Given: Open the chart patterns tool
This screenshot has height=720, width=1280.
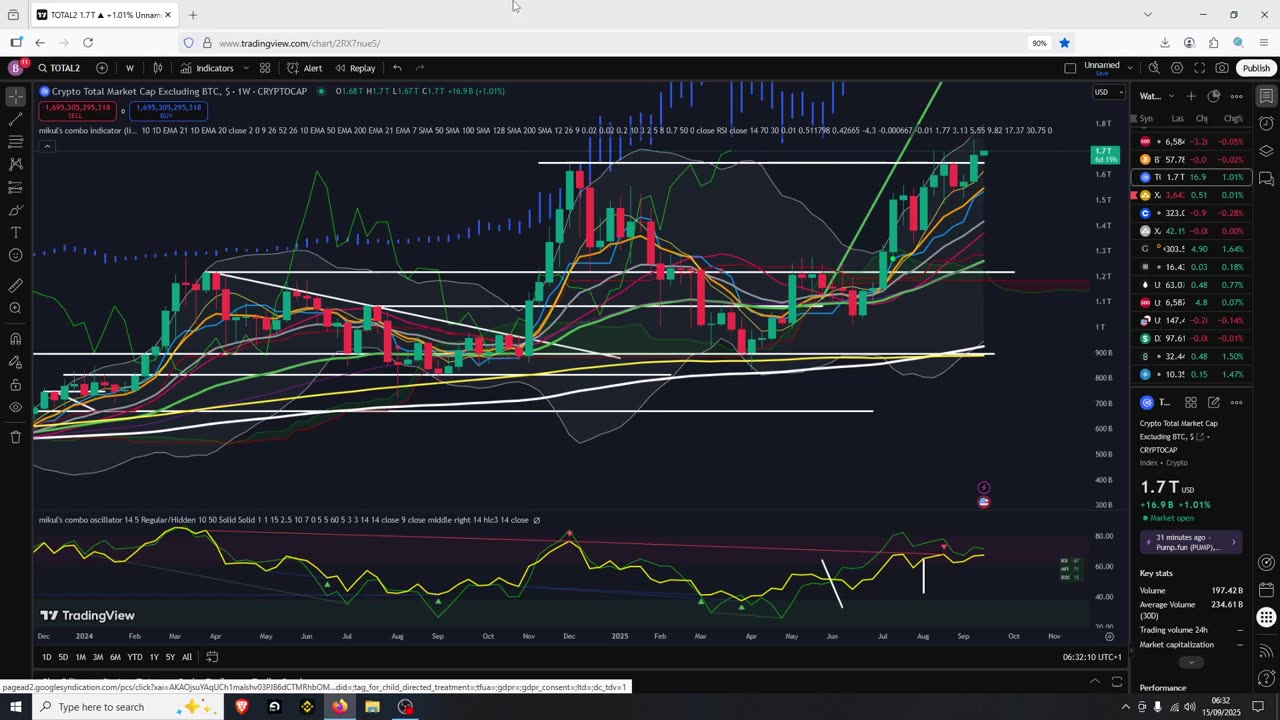Looking at the screenshot, I should click(x=15, y=164).
